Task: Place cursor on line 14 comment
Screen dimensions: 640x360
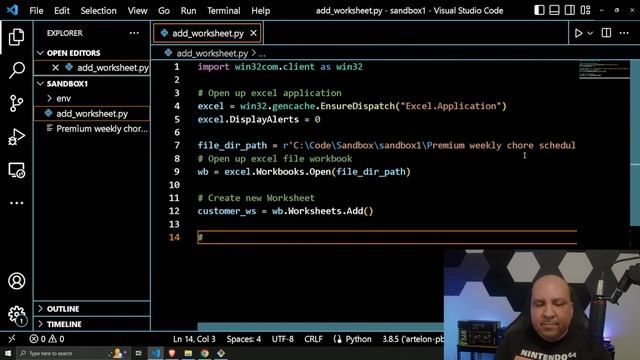Action: [x=200, y=237]
